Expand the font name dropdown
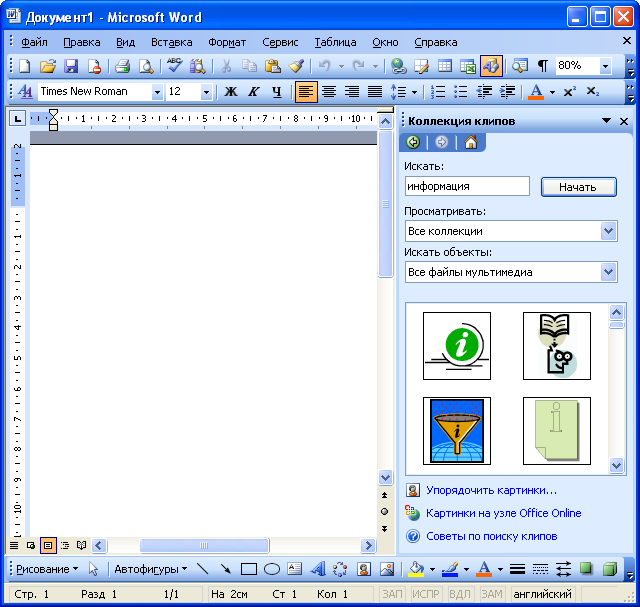The width and height of the screenshot is (640, 607). click(x=157, y=92)
